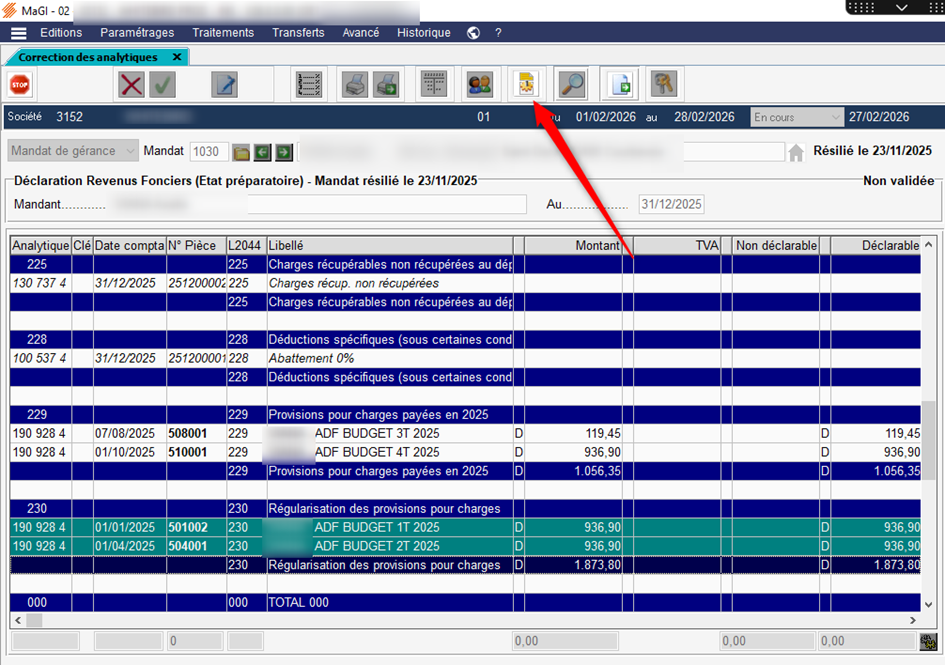The height and width of the screenshot is (665, 945).
Task: Select the ADF BUDGET 3T 2025 row
Action: pyautogui.click(x=377, y=433)
